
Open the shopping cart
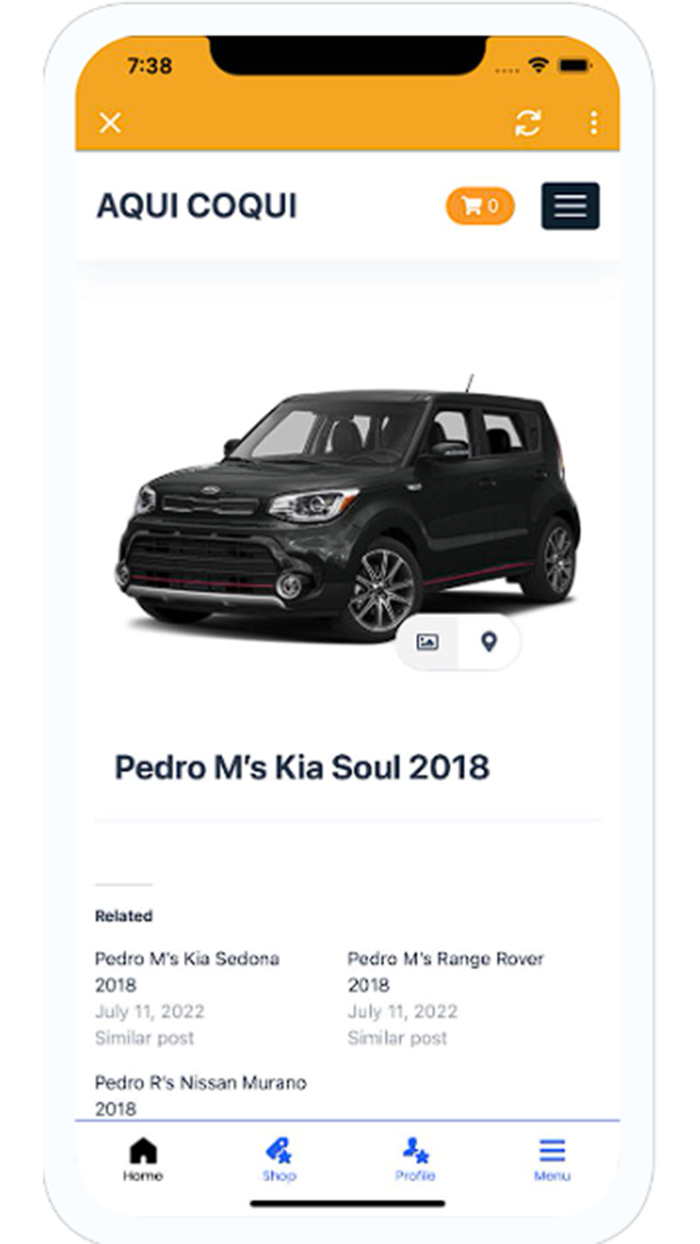(479, 205)
